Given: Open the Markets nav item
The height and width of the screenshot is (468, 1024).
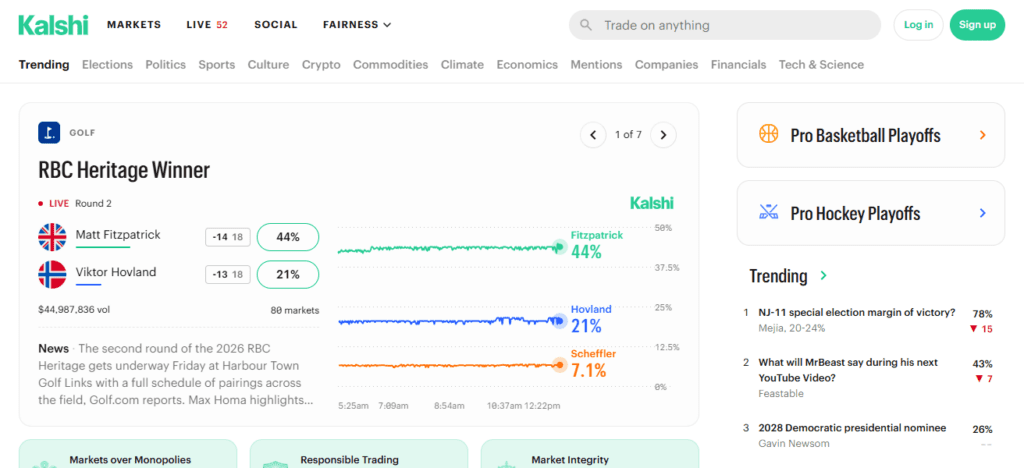Looking at the screenshot, I should (134, 25).
